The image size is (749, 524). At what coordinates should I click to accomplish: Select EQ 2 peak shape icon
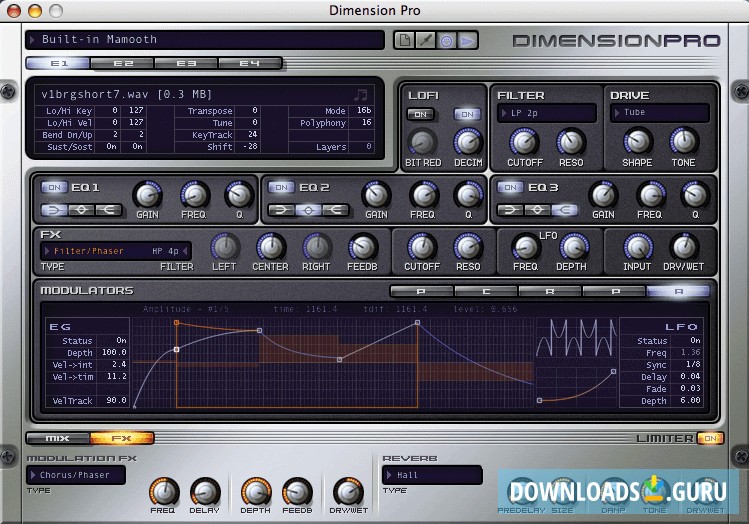click(308, 210)
